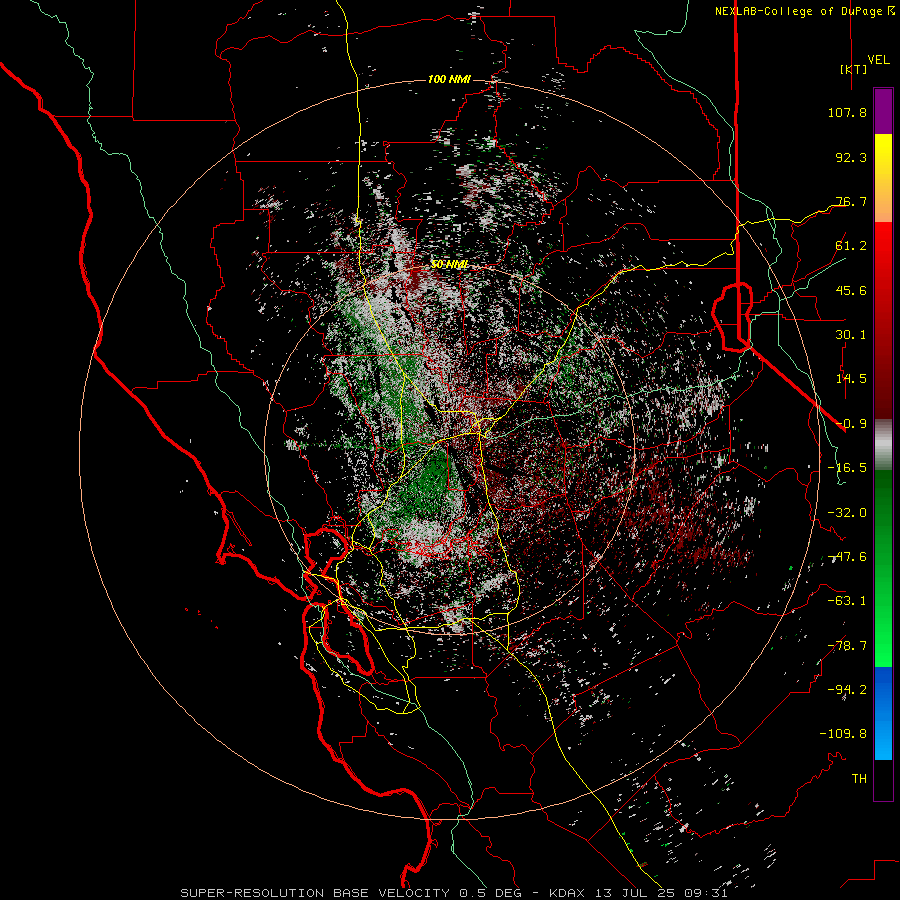Click the 76.7 legend value
900x900 pixels.
point(851,201)
